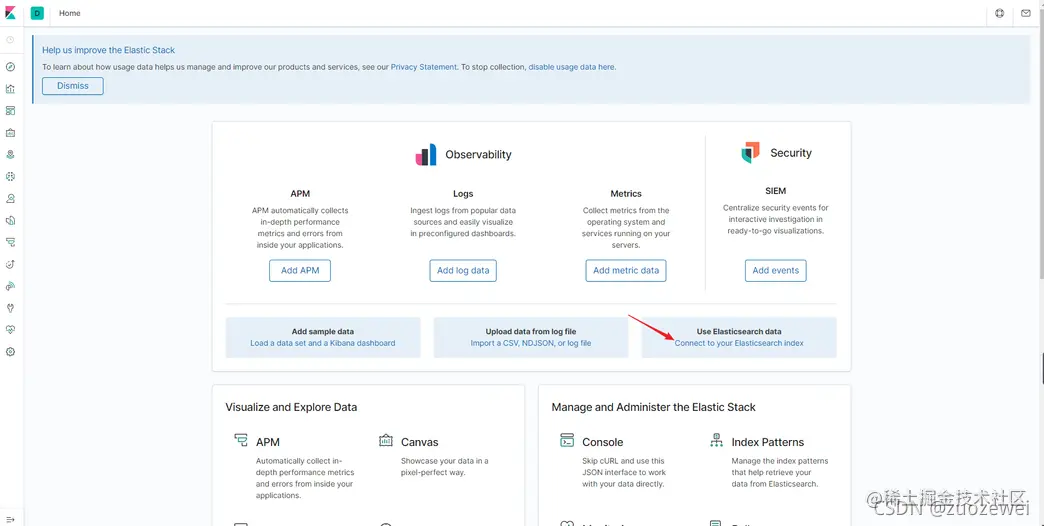Click the APM icon under Visualize and Explore
The height and width of the screenshot is (526, 1044).
click(x=240, y=439)
